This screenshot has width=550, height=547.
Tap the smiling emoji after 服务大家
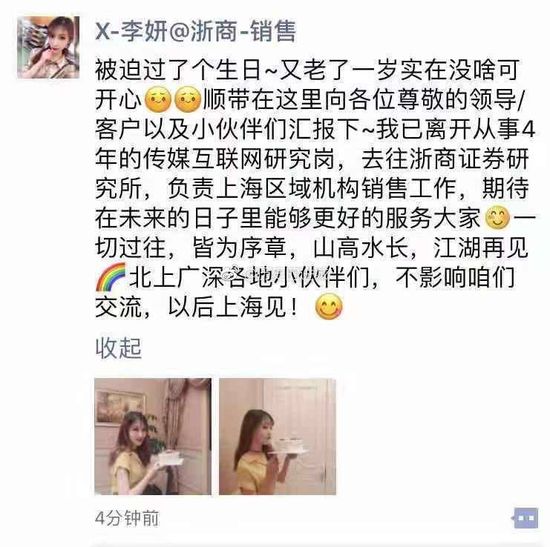tap(497, 218)
